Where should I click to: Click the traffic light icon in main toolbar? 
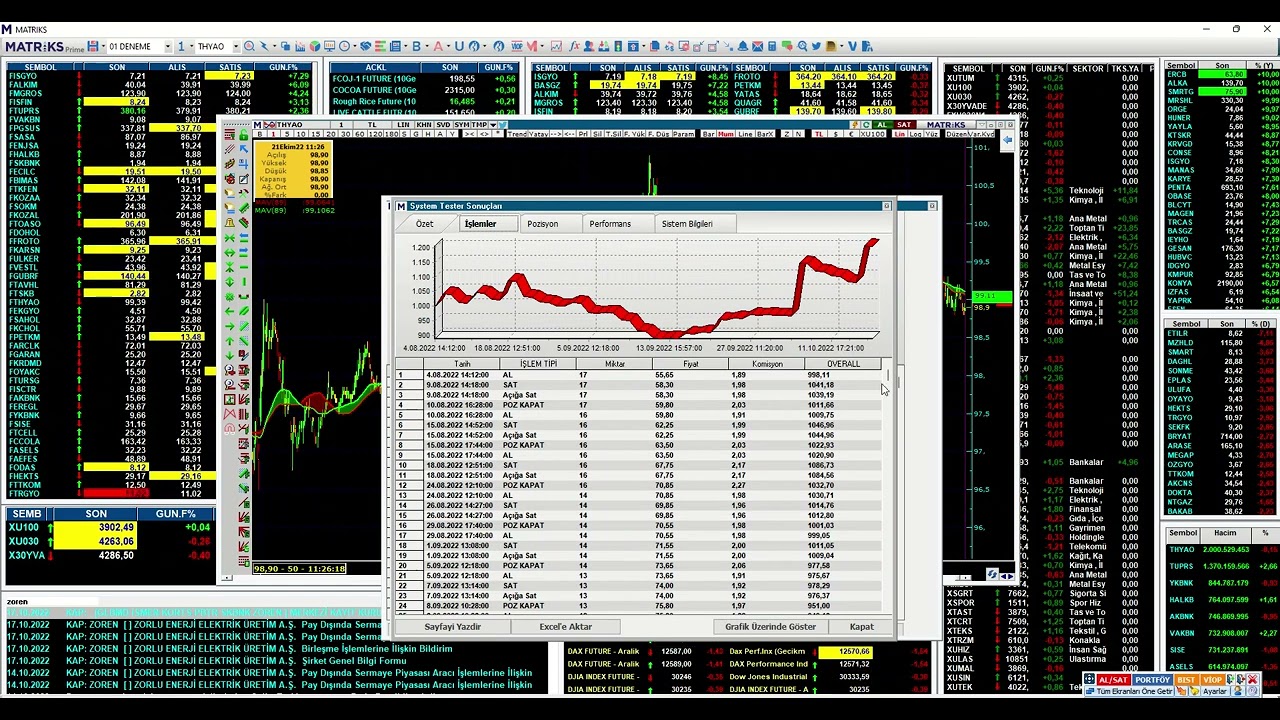(618, 46)
